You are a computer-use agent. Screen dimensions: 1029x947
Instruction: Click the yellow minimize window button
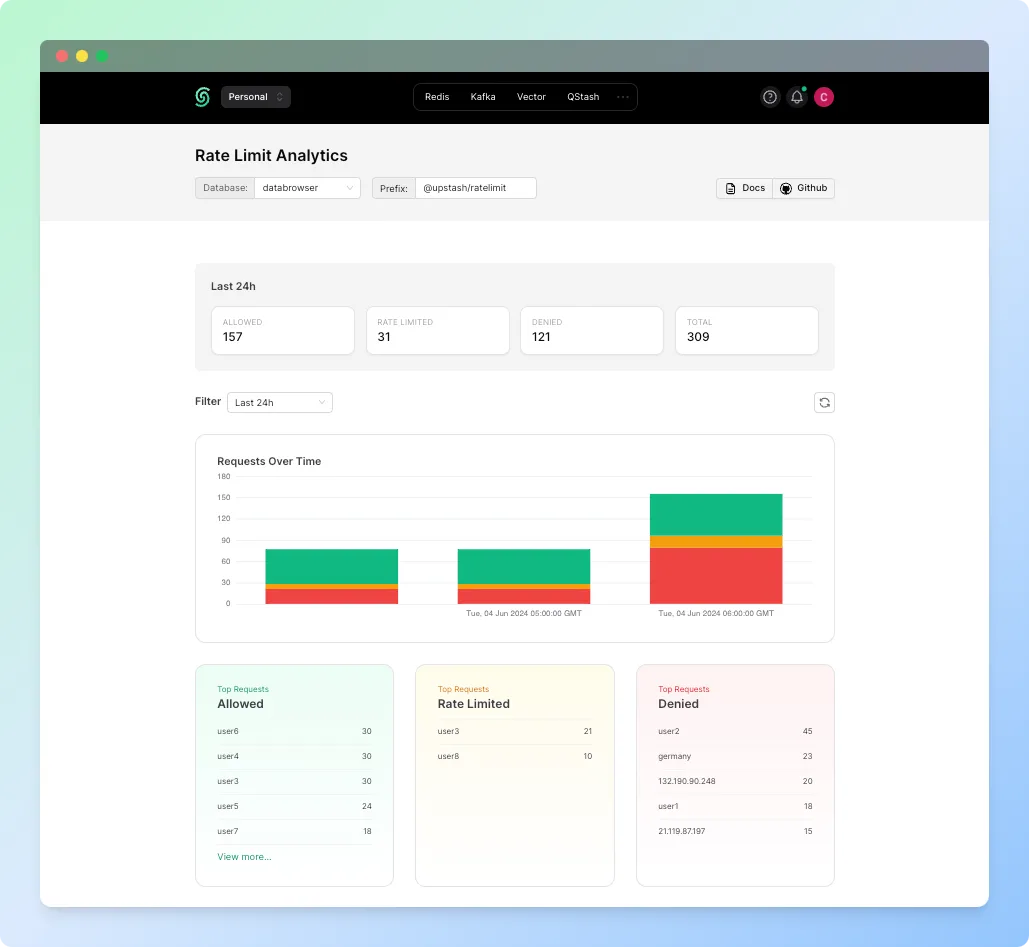[x=82, y=56]
